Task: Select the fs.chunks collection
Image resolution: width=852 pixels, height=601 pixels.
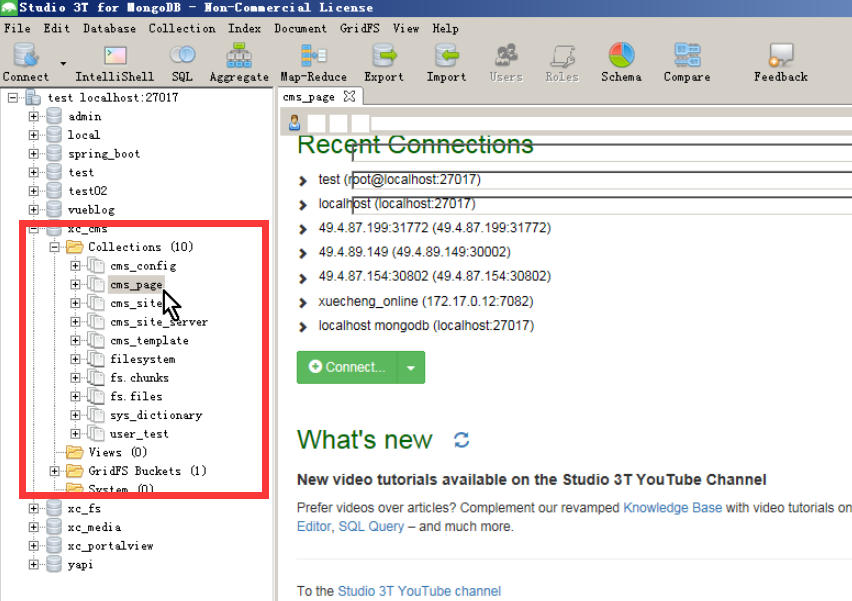Action: [x=139, y=378]
